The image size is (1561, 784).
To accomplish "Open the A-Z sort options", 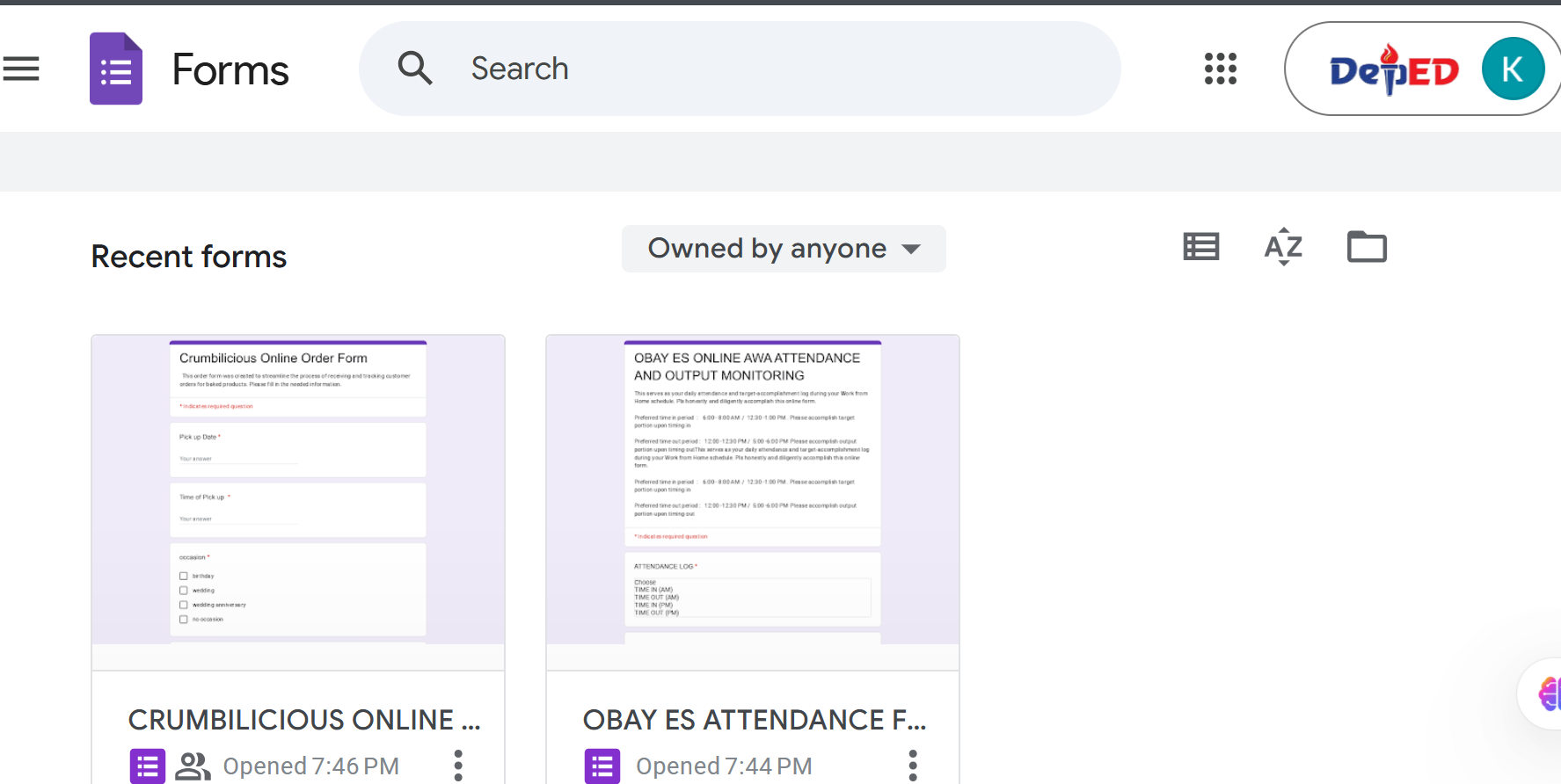I will click(x=1283, y=247).
